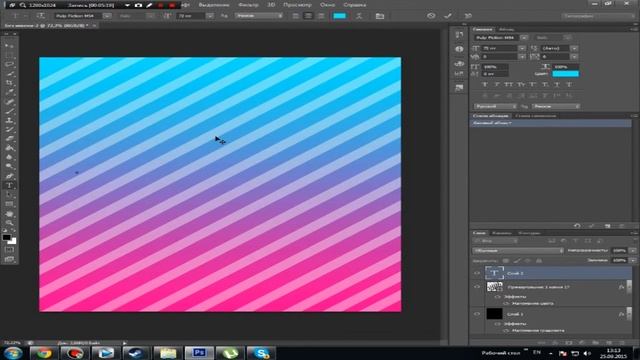Apply All Caps style in Character panel
This screenshot has height=360, width=640.
509,84
